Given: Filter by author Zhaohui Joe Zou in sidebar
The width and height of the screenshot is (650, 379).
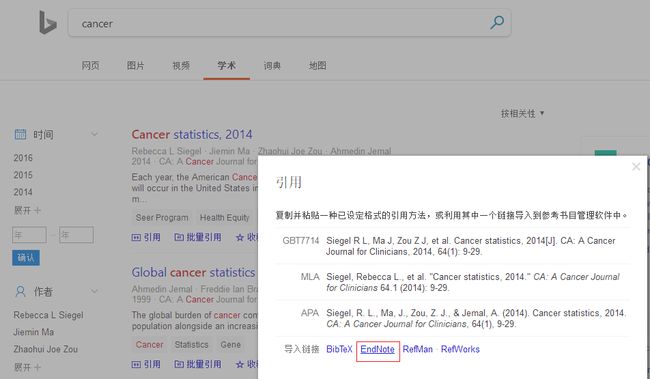Looking at the screenshot, I should point(46,349).
